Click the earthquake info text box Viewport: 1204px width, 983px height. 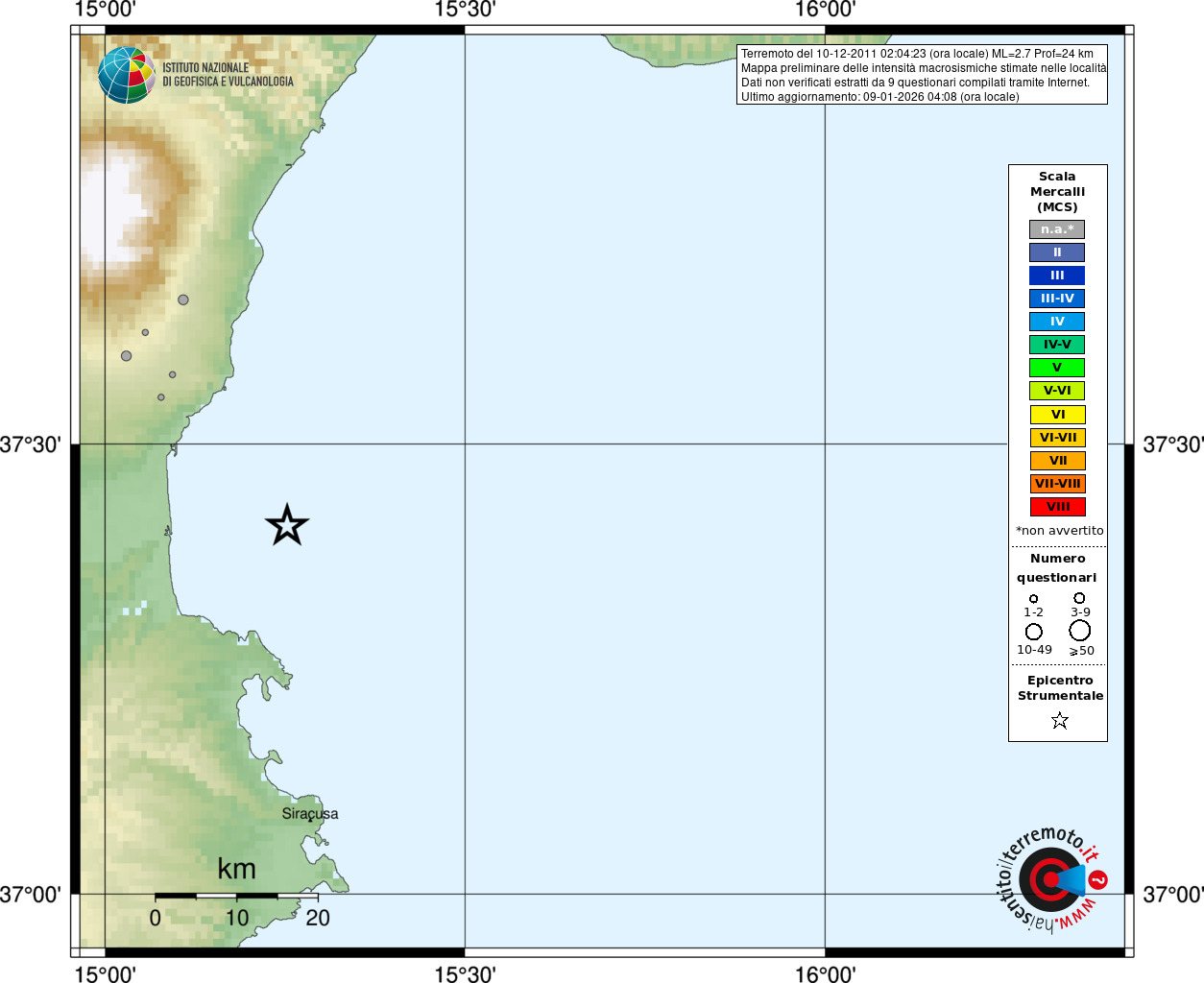point(922,75)
